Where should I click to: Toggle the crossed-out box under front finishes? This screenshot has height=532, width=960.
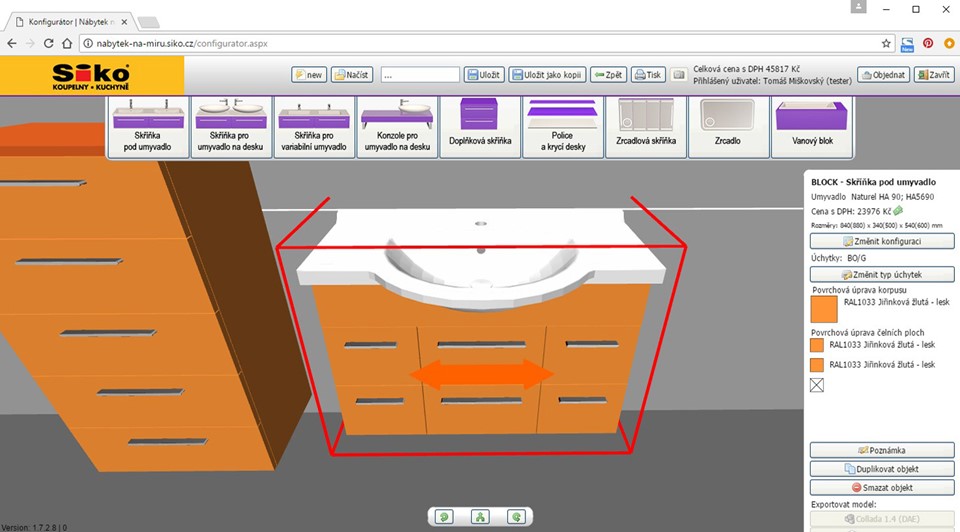point(817,385)
